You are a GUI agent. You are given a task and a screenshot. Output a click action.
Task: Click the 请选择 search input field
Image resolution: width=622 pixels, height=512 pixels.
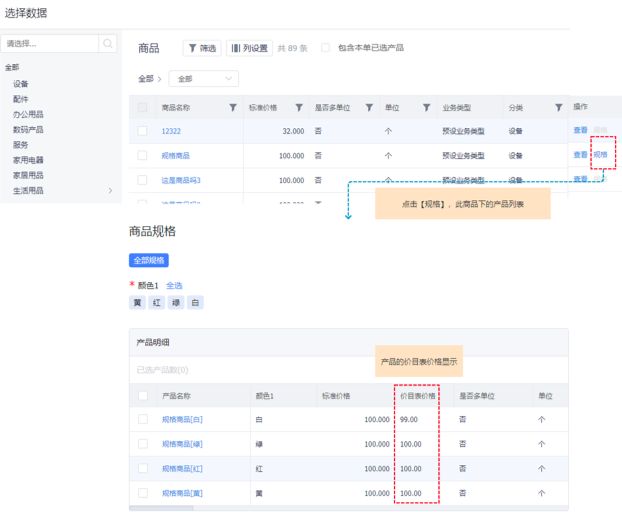50,44
